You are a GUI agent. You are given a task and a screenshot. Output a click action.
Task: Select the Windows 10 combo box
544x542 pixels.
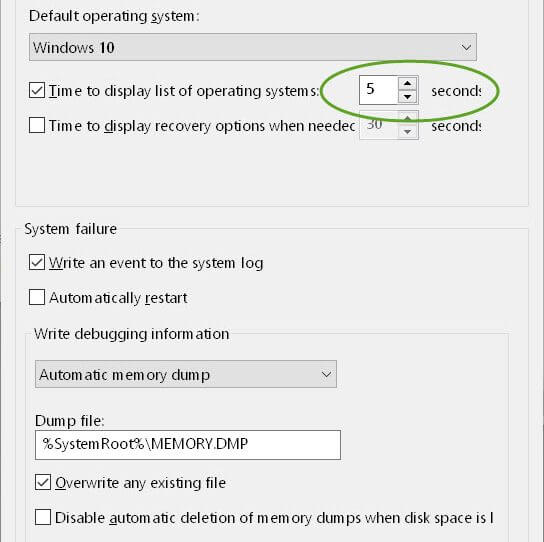pyautogui.click(x=253, y=47)
